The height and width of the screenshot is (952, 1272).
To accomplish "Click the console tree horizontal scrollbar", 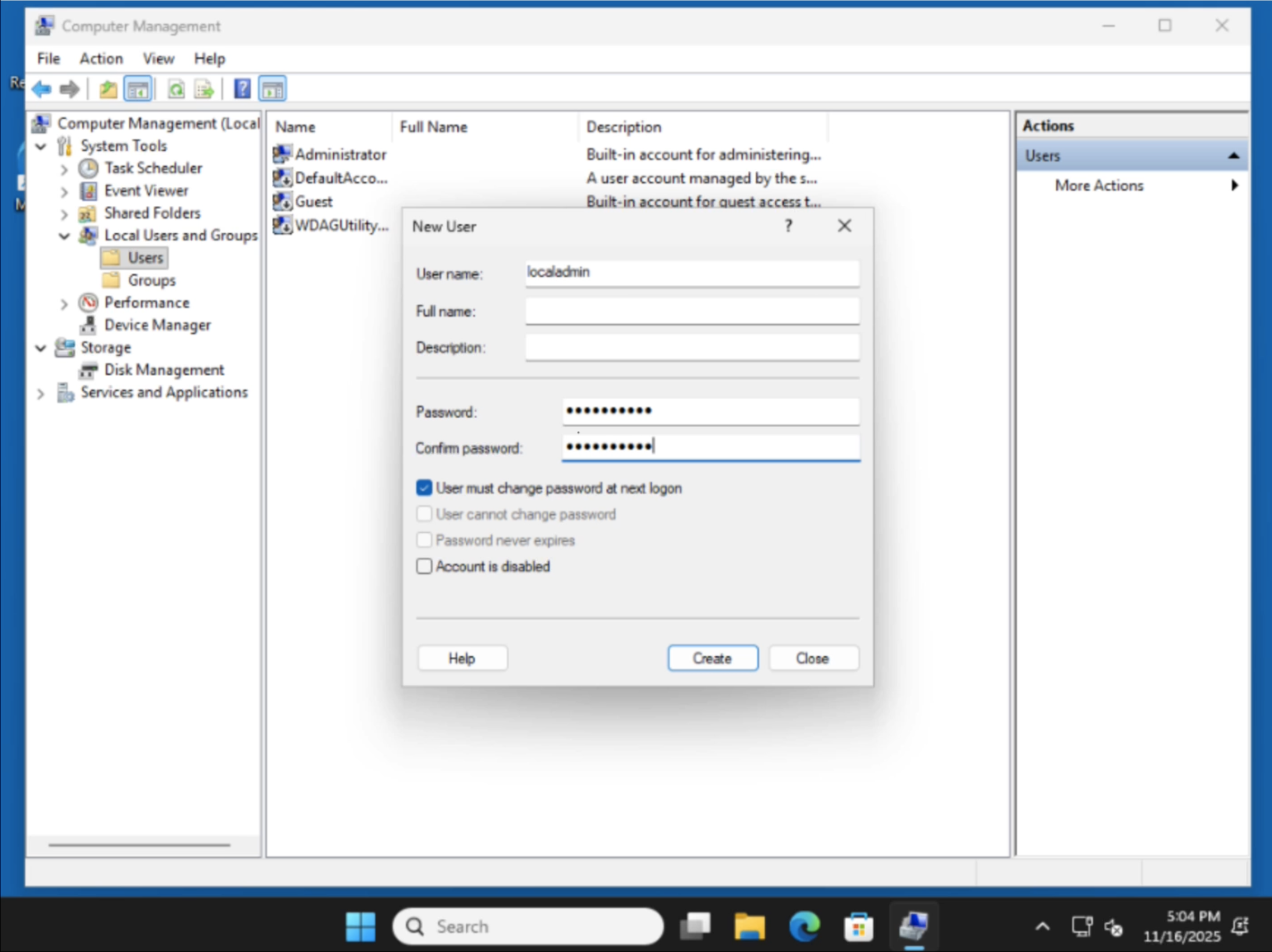I will 139,845.
